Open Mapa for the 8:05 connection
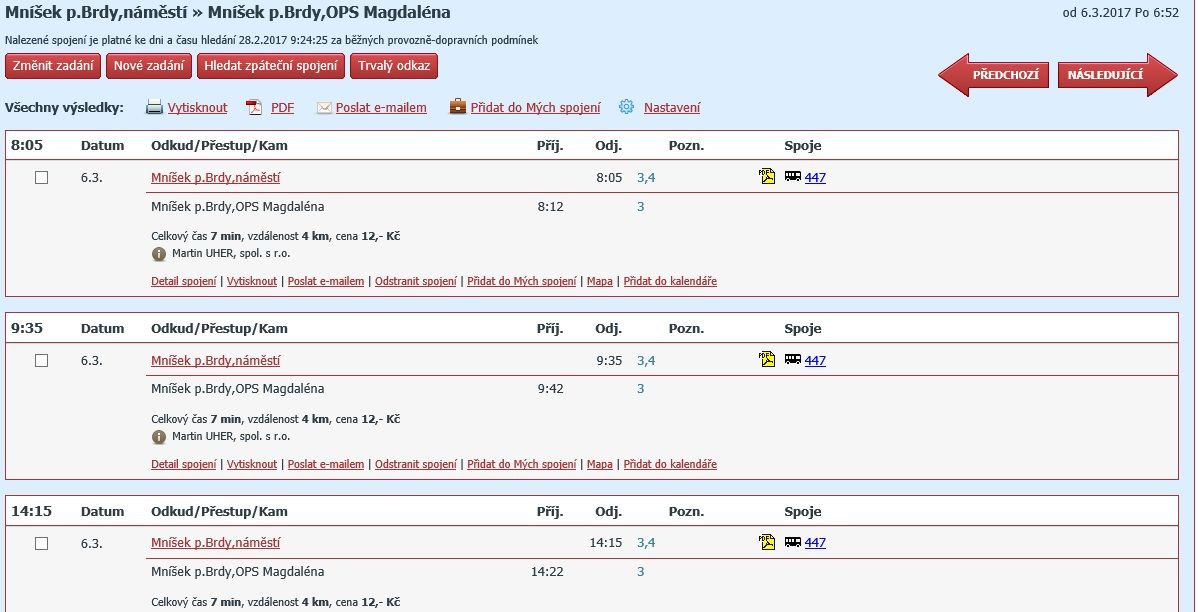The height and width of the screenshot is (612, 1198). tap(600, 281)
